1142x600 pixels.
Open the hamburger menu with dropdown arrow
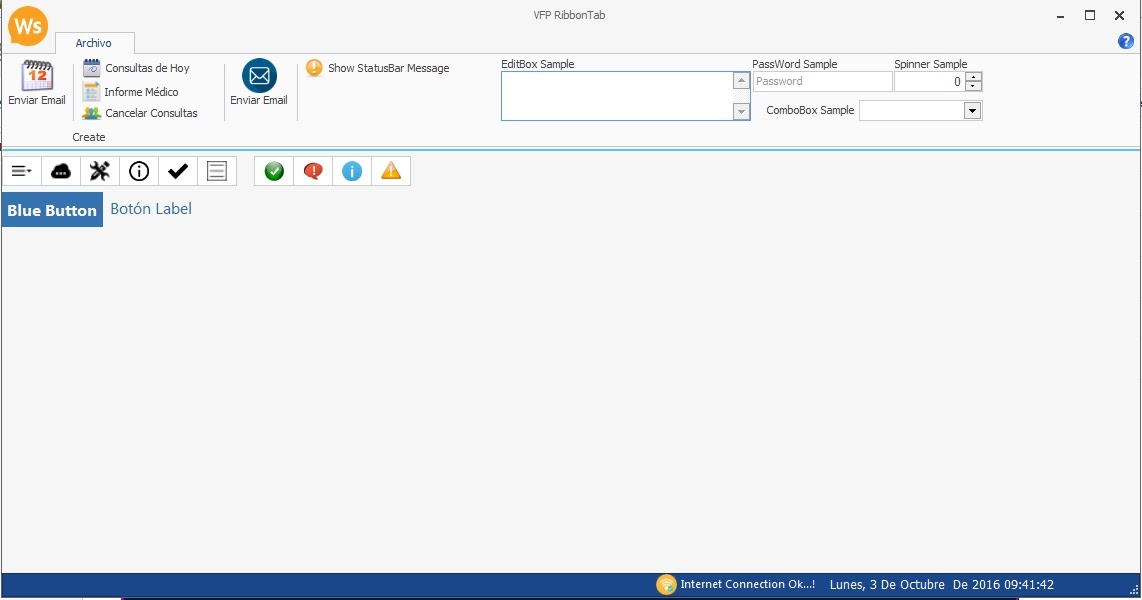tap(21, 171)
